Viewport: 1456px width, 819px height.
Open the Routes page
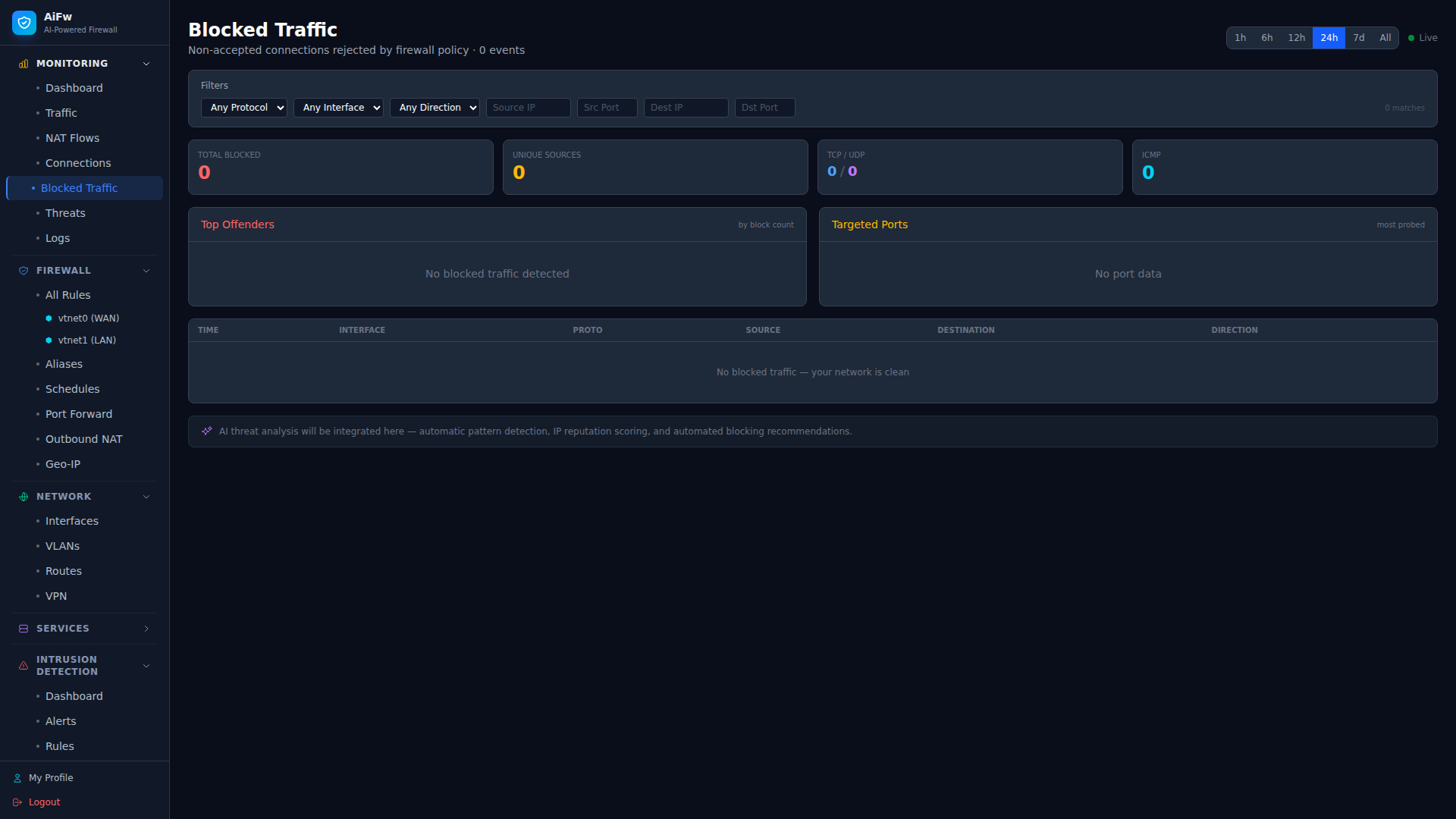coord(84,571)
